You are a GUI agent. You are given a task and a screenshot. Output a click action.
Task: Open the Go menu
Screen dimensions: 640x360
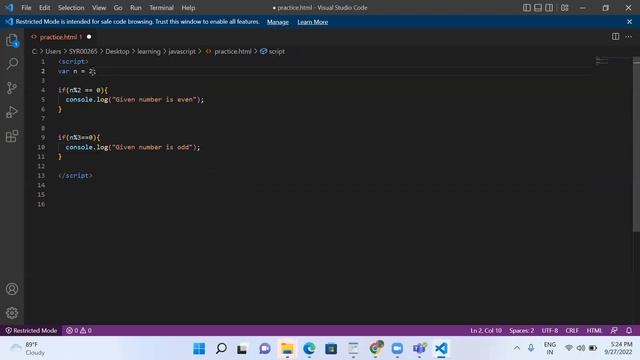pos(118,8)
